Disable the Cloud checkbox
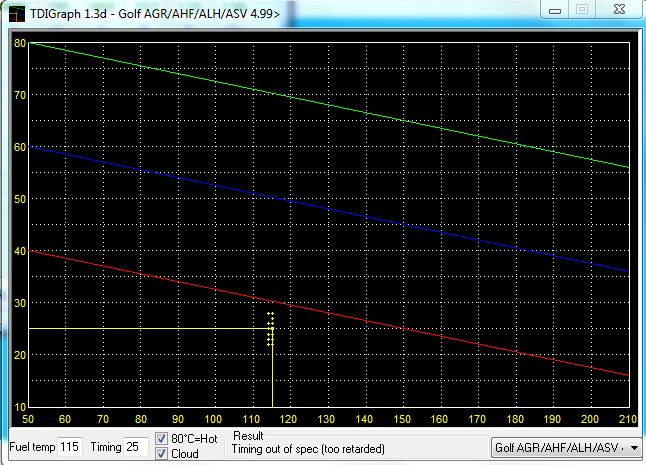The width and height of the screenshot is (646, 465). [x=162, y=453]
